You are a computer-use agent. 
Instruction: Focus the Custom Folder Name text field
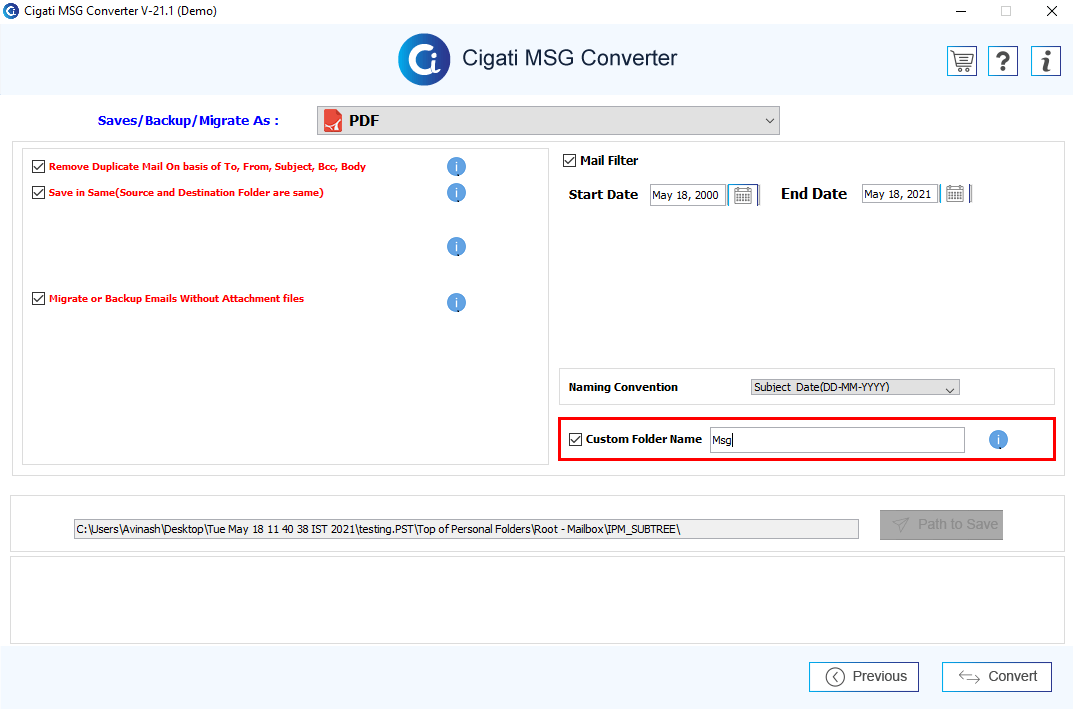[838, 440]
